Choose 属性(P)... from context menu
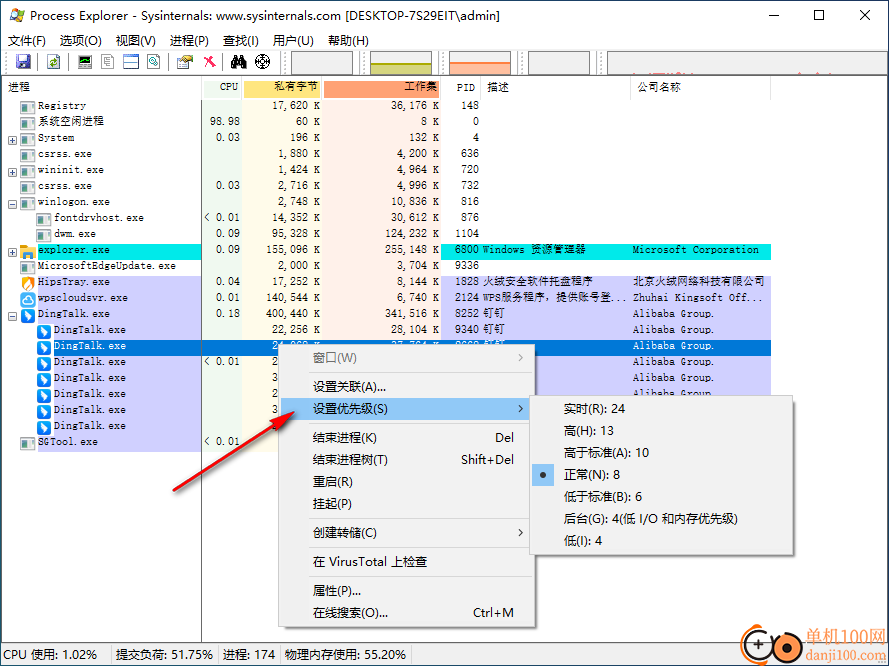 click(x=407, y=591)
